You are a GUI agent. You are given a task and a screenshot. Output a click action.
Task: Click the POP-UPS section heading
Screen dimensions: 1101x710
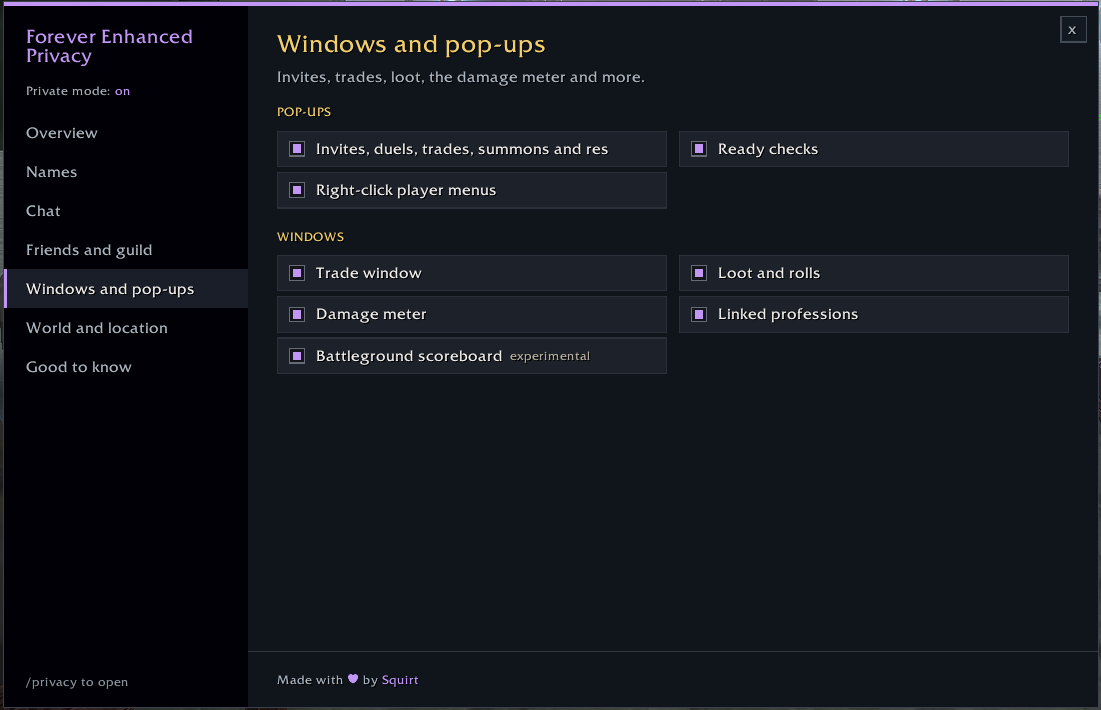pyautogui.click(x=304, y=112)
